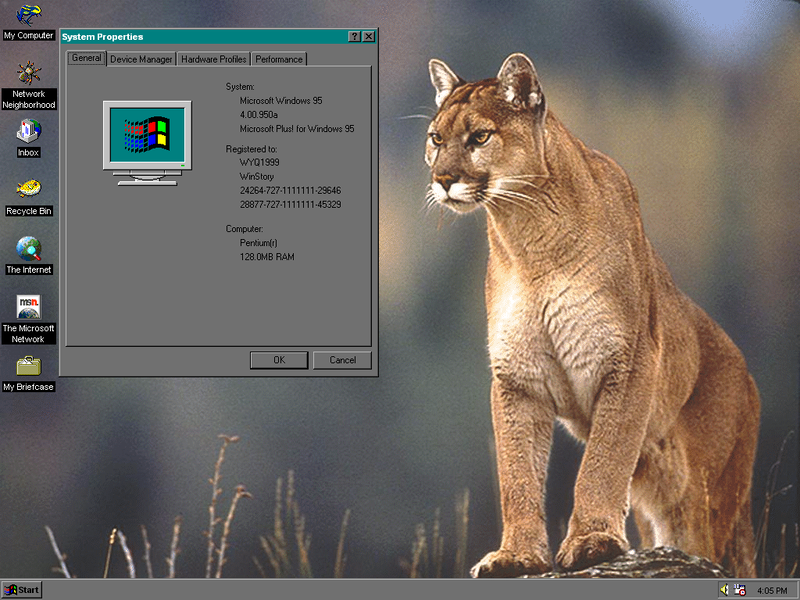Confirm with the OK button

click(281, 360)
